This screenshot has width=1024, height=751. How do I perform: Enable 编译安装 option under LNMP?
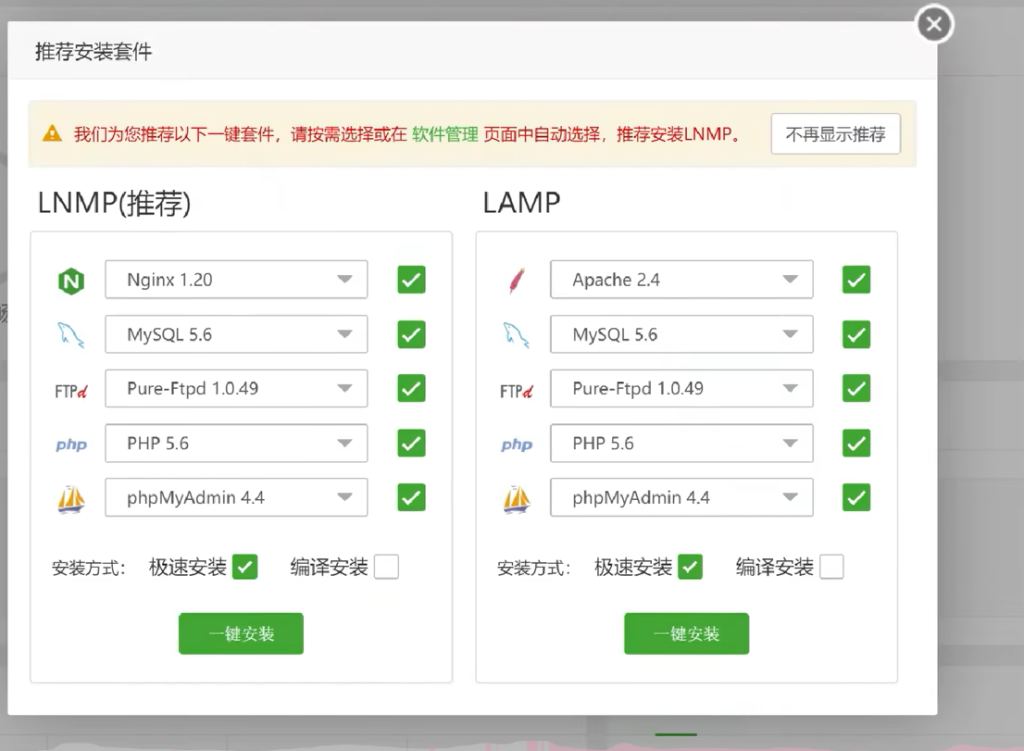coord(386,567)
